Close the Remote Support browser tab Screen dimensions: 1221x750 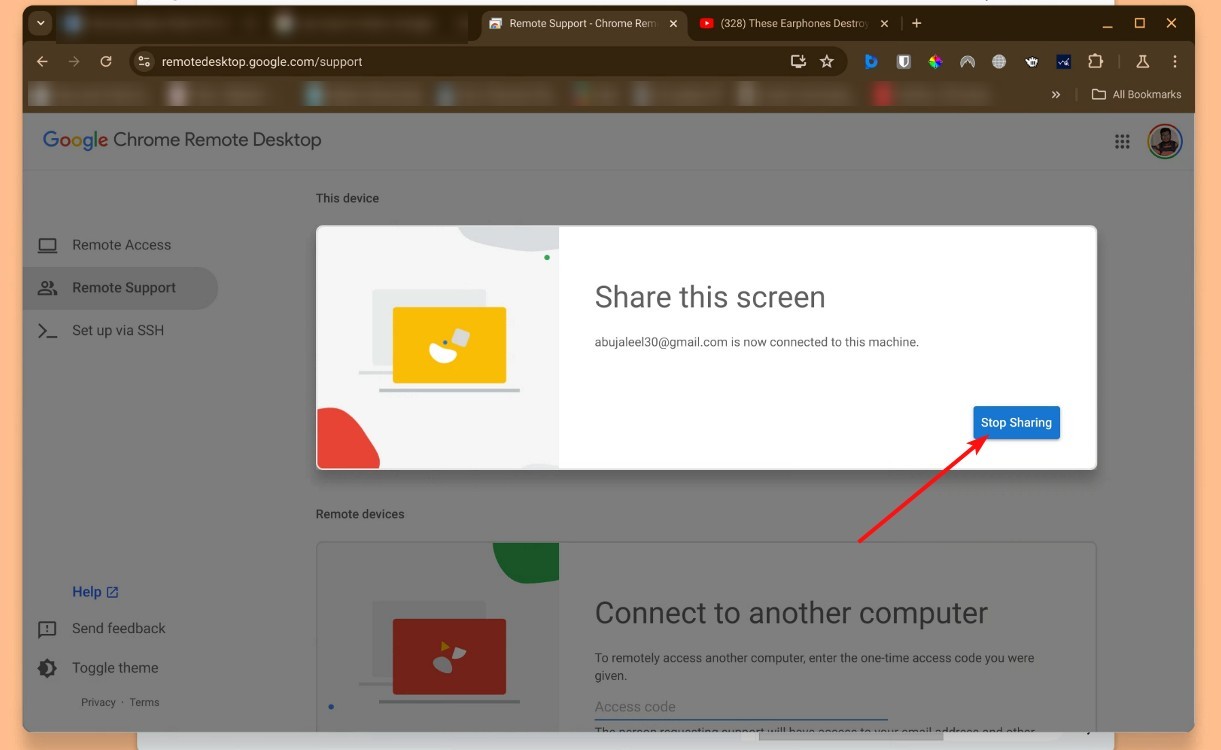[673, 23]
